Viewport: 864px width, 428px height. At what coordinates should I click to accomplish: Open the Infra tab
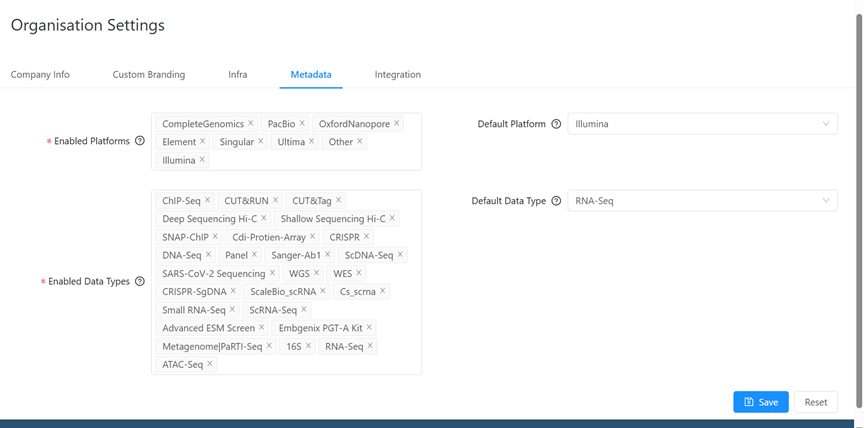pyautogui.click(x=237, y=75)
